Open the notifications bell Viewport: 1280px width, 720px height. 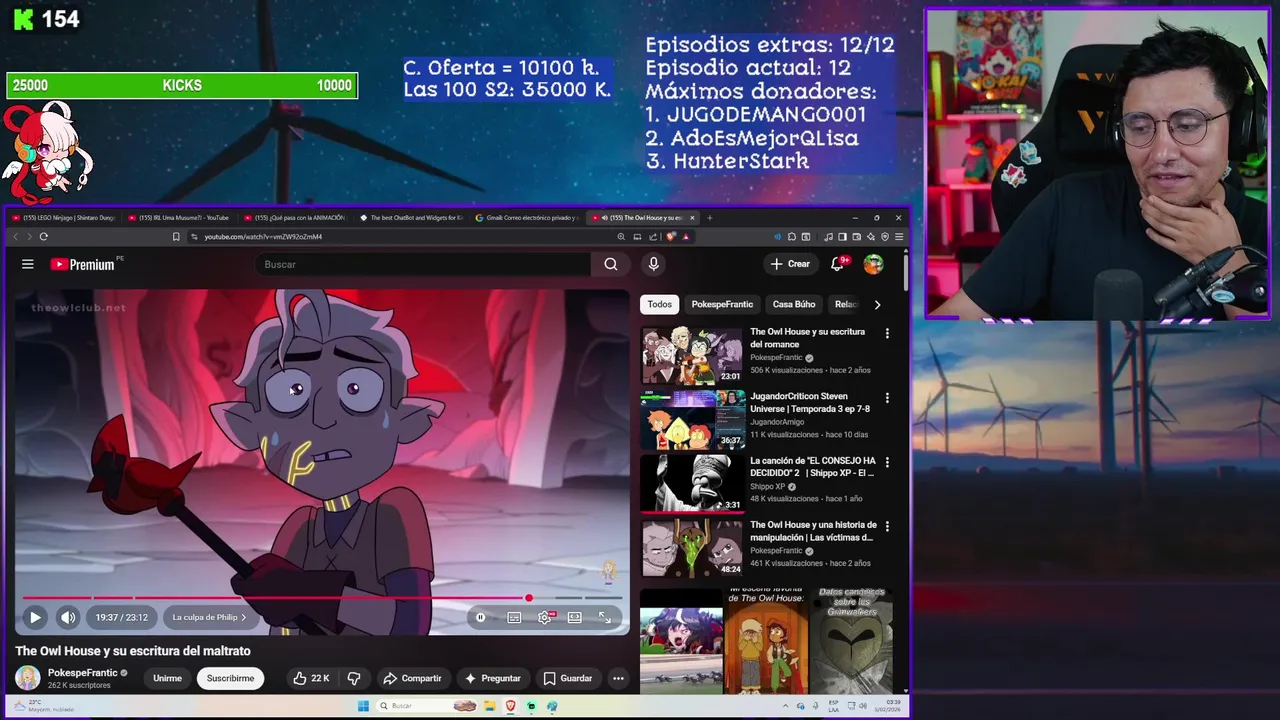pyautogui.click(x=838, y=264)
